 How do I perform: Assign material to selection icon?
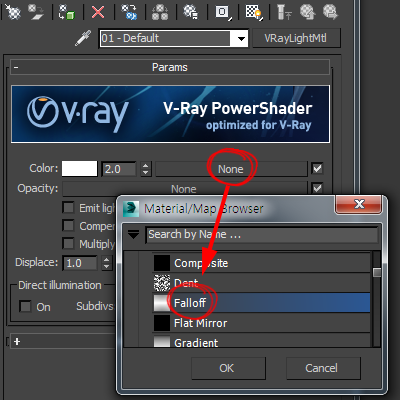66,11
